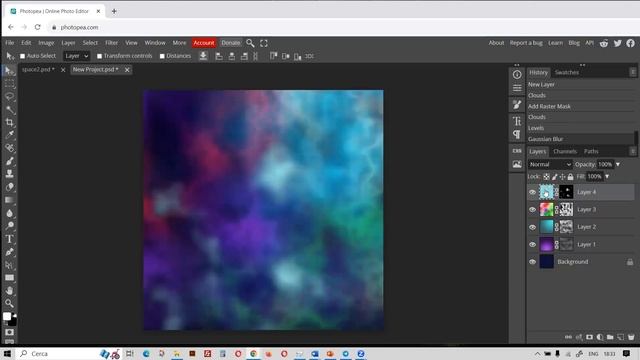
Task: Select the Gaussian Blur history state
Action: point(580,139)
